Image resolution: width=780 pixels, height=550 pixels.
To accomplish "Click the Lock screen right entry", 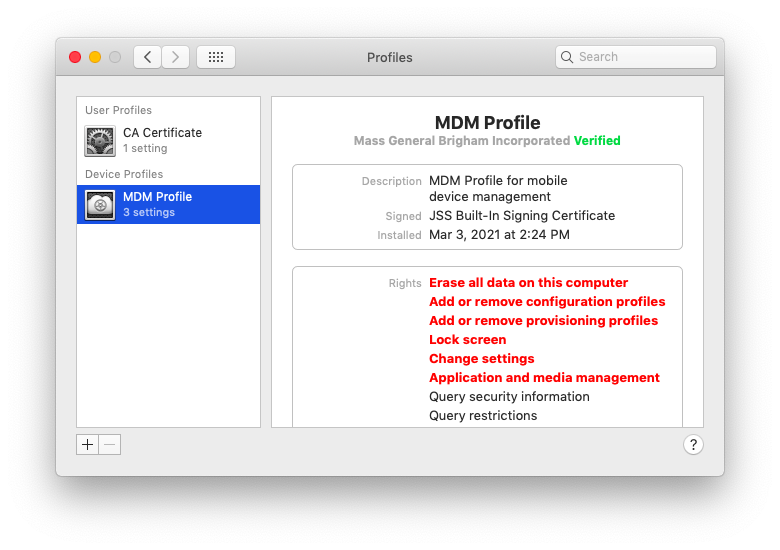I will pyautogui.click(x=467, y=340).
